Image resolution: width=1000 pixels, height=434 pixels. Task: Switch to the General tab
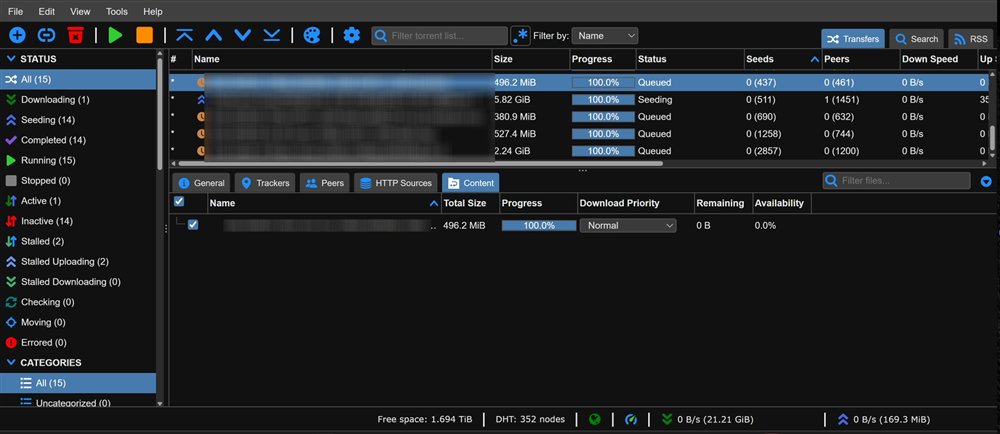coord(202,183)
